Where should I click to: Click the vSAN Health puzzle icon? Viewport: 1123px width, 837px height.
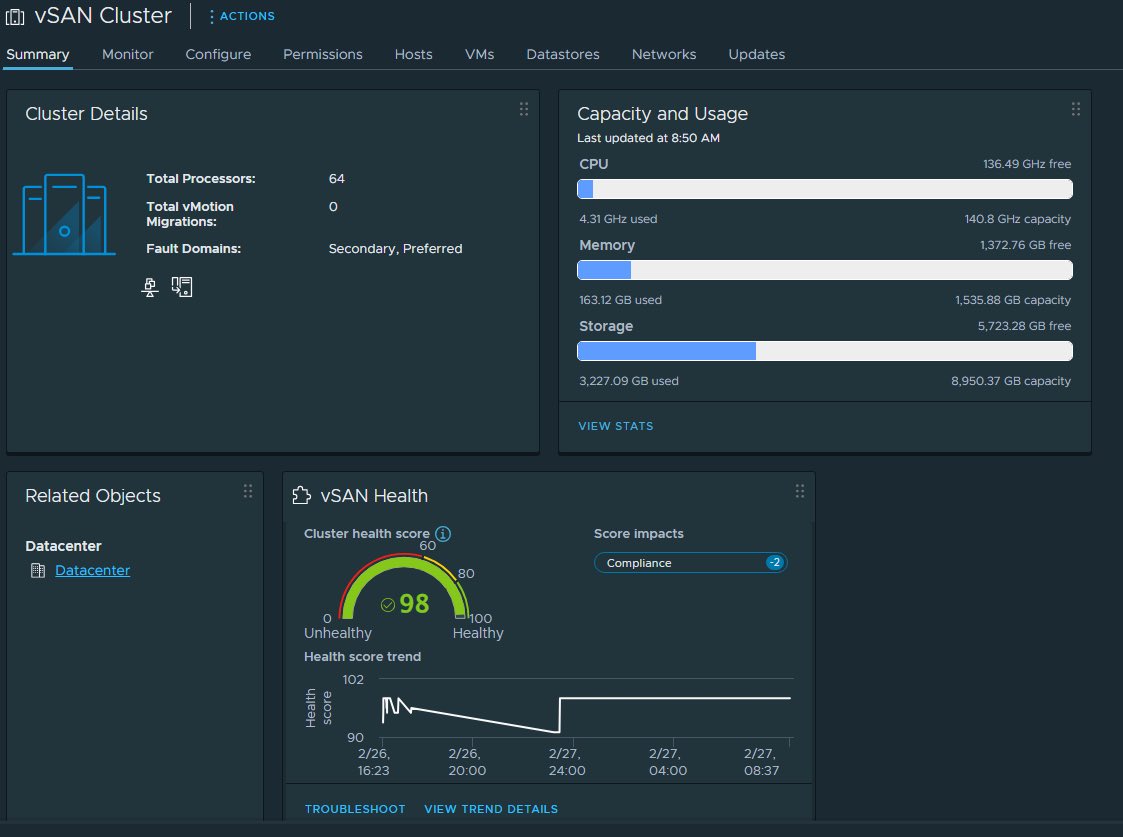click(x=302, y=495)
